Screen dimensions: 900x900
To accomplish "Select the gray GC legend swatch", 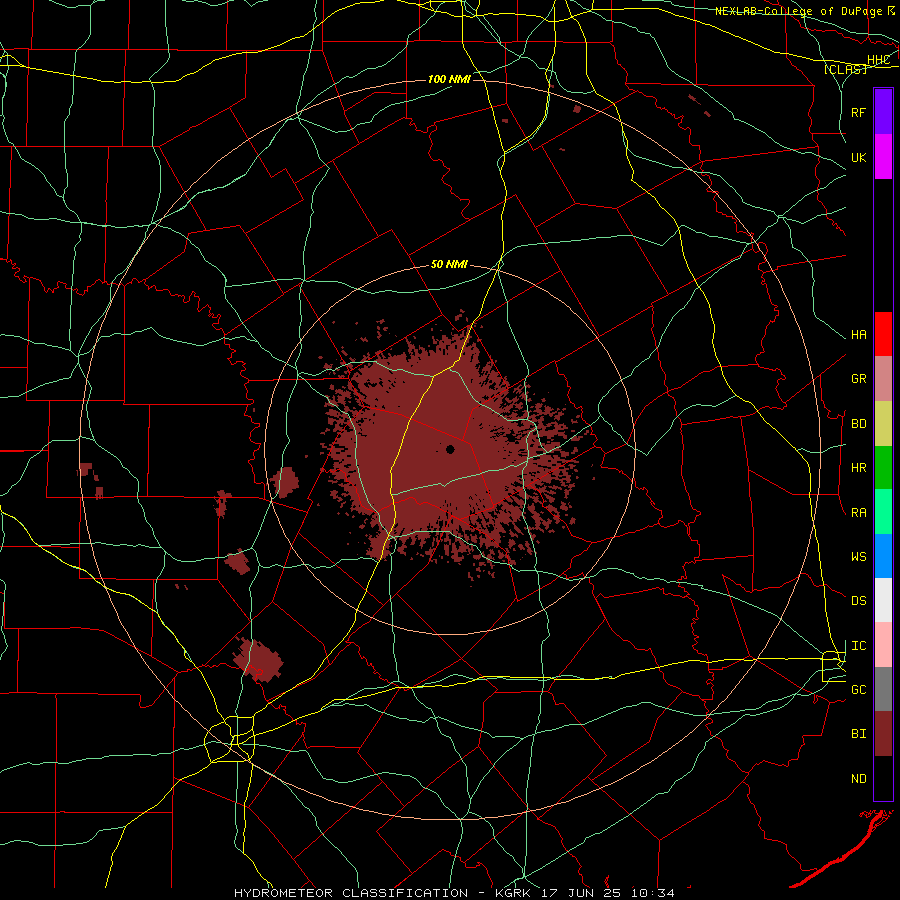I will click(x=883, y=689).
